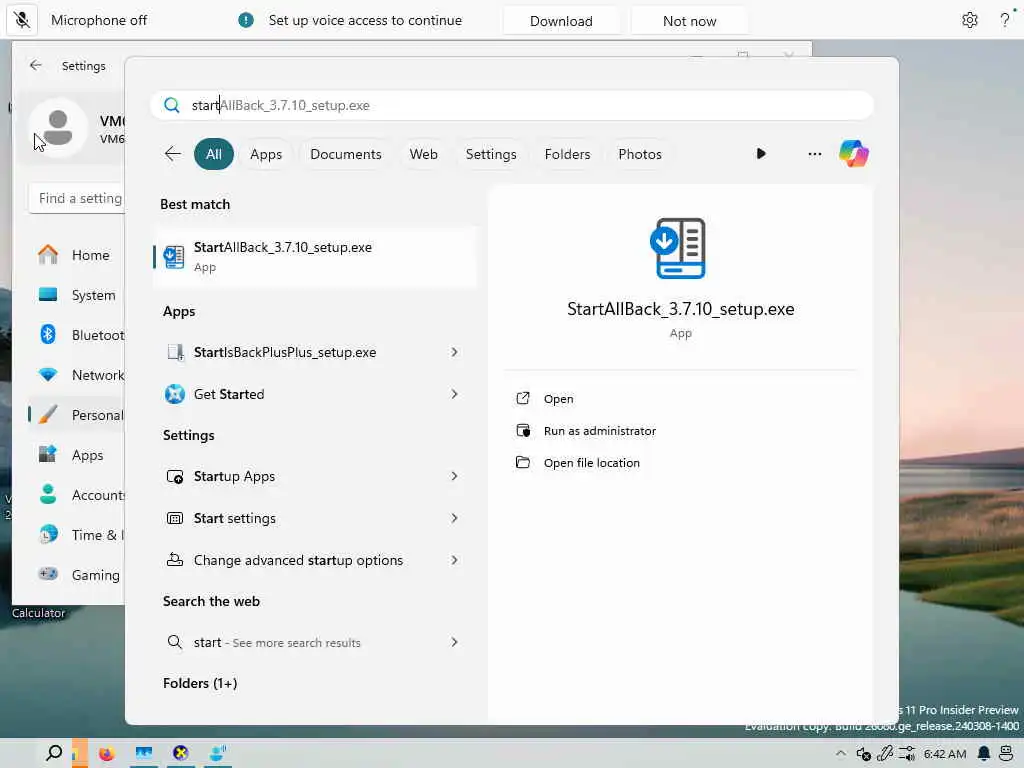Screen dimensions: 1024x768
Task: Click Get Started app icon
Action: (x=174, y=394)
